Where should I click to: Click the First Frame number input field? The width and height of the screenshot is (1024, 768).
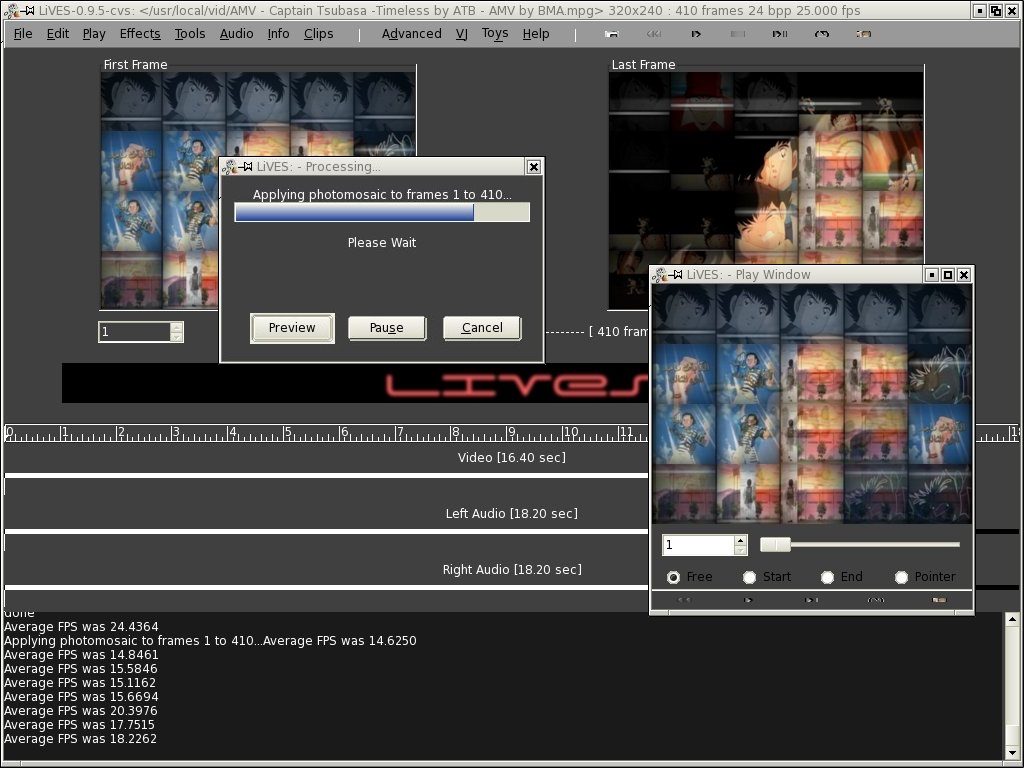pyautogui.click(x=135, y=332)
